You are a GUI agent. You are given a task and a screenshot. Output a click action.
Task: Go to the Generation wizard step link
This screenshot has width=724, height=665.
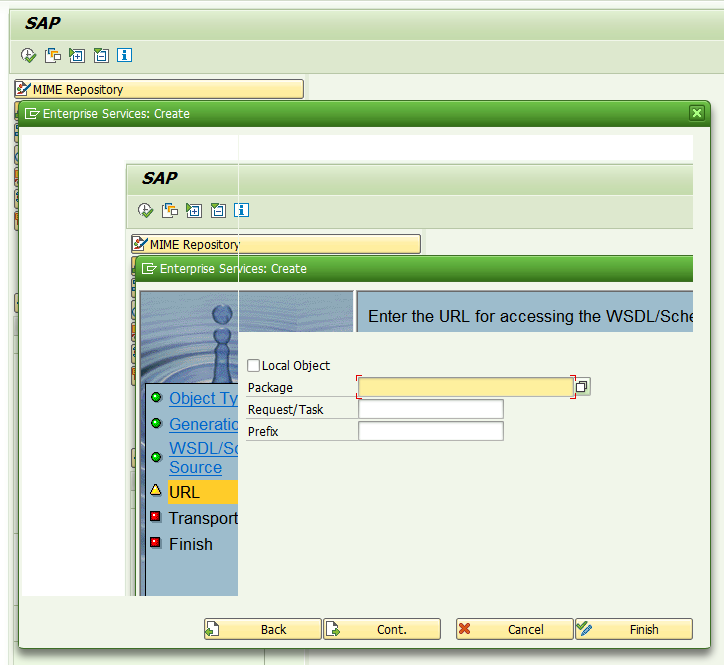pos(203,424)
